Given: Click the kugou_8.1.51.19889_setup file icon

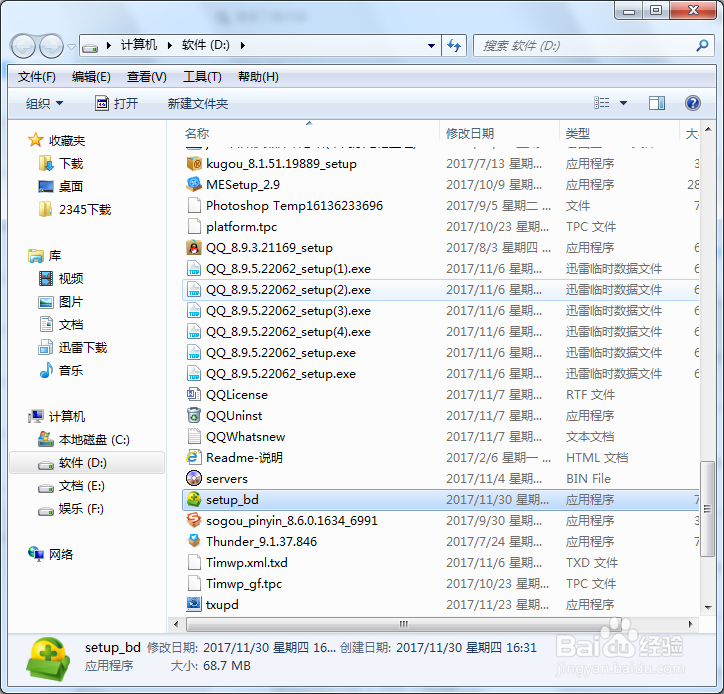Looking at the screenshot, I should (x=194, y=163).
